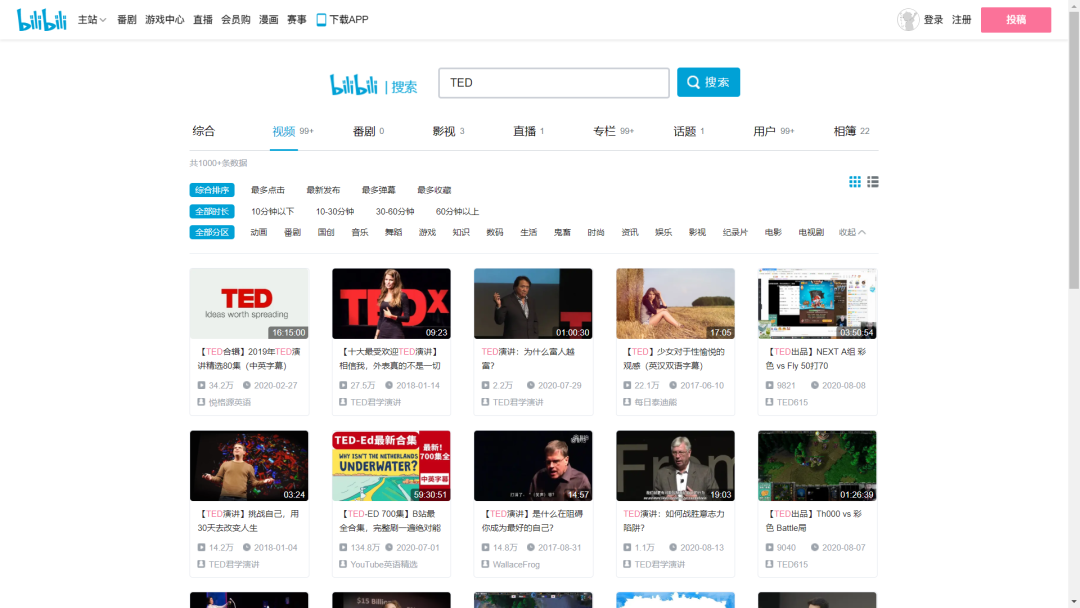The width and height of the screenshot is (1080, 608).
Task: Filter category to 电视剧
Action: pyautogui.click(x=811, y=233)
